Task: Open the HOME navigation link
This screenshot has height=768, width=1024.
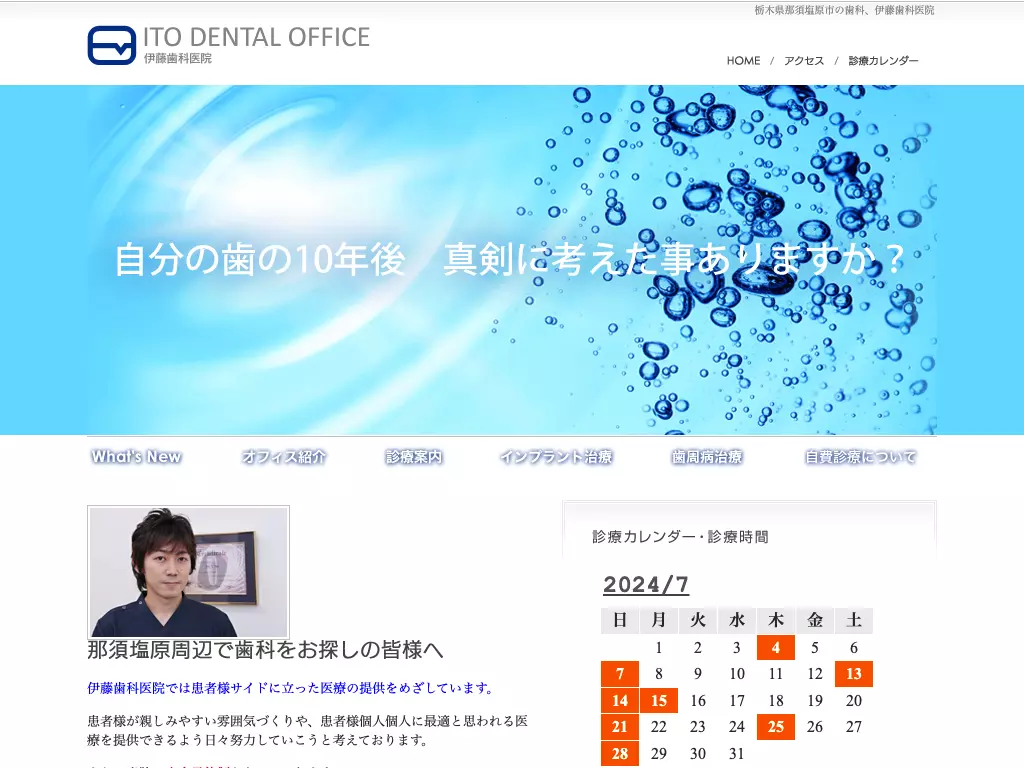Action: [x=743, y=61]
